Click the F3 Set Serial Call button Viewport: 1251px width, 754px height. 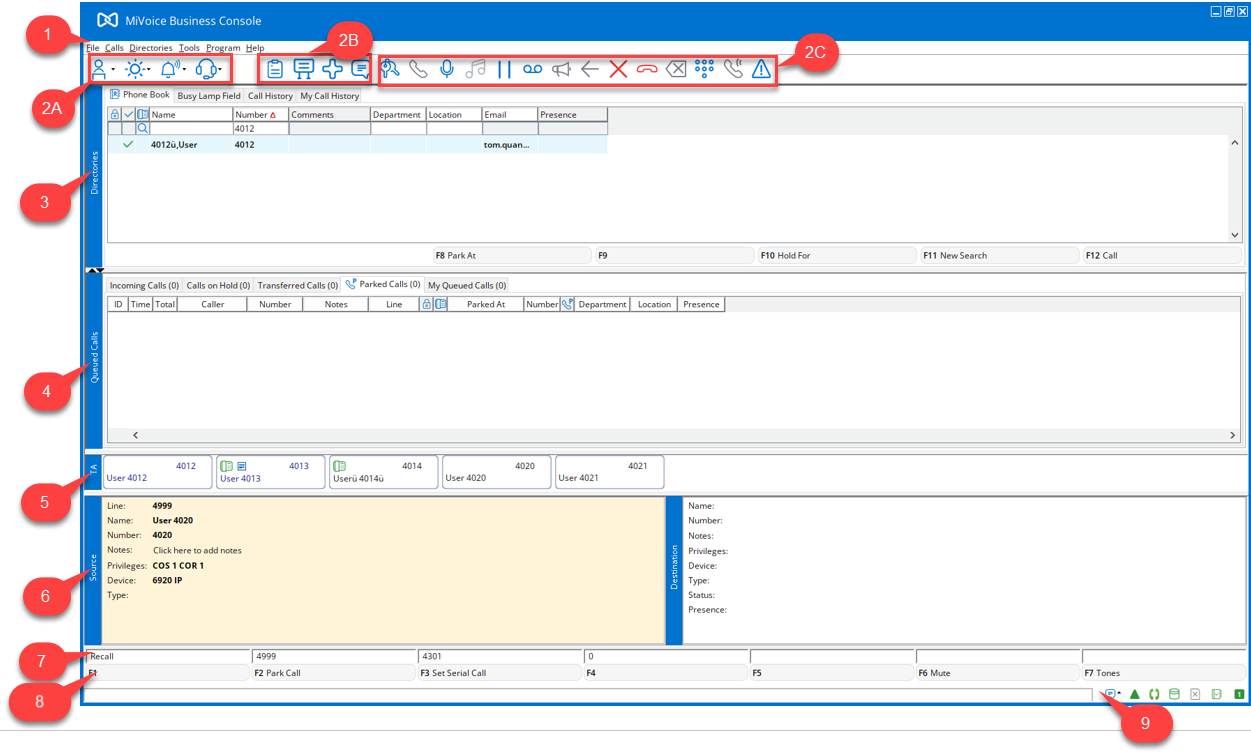coord(499,673)
